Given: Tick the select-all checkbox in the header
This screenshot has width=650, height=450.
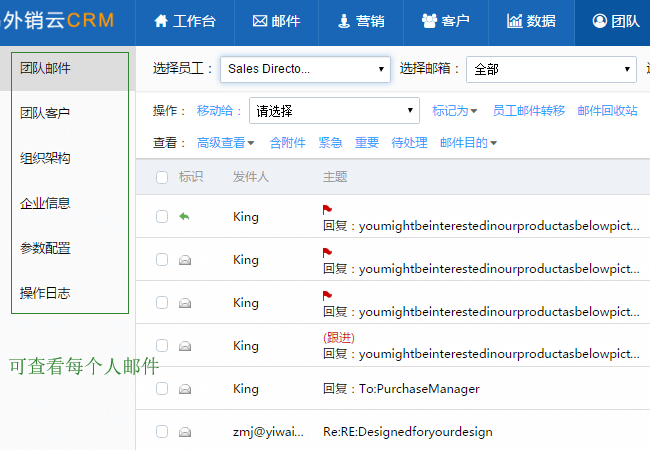Looking at the screenshot, I should (x=162, y=177).
